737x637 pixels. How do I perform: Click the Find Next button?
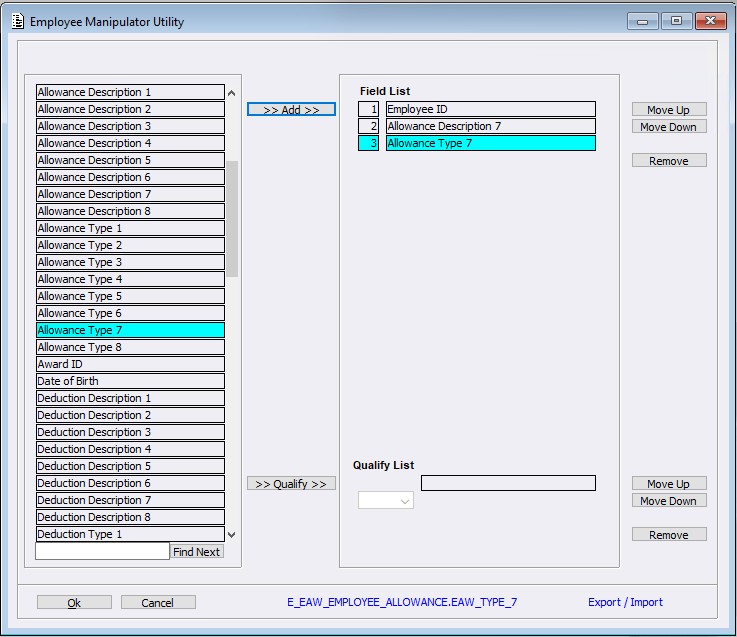click(196, 552)
